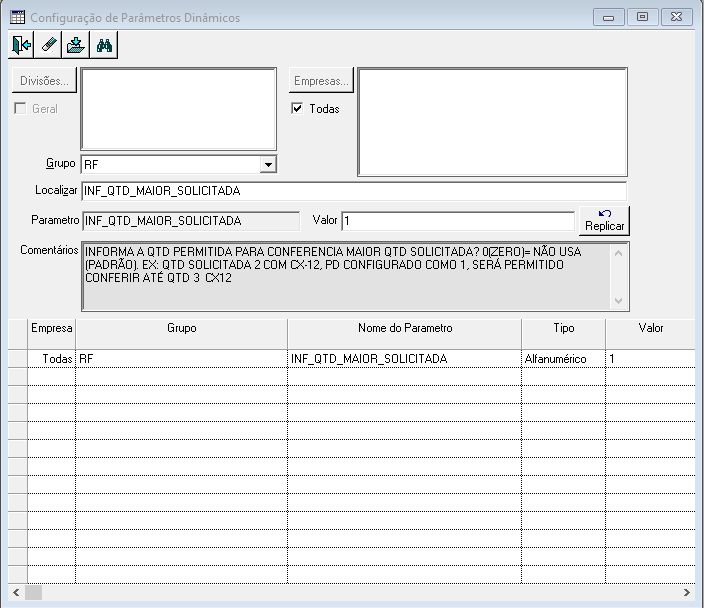This screenshot has height=608, width=704.
Task: Click the Replicar button
Action: pos(604,220)
